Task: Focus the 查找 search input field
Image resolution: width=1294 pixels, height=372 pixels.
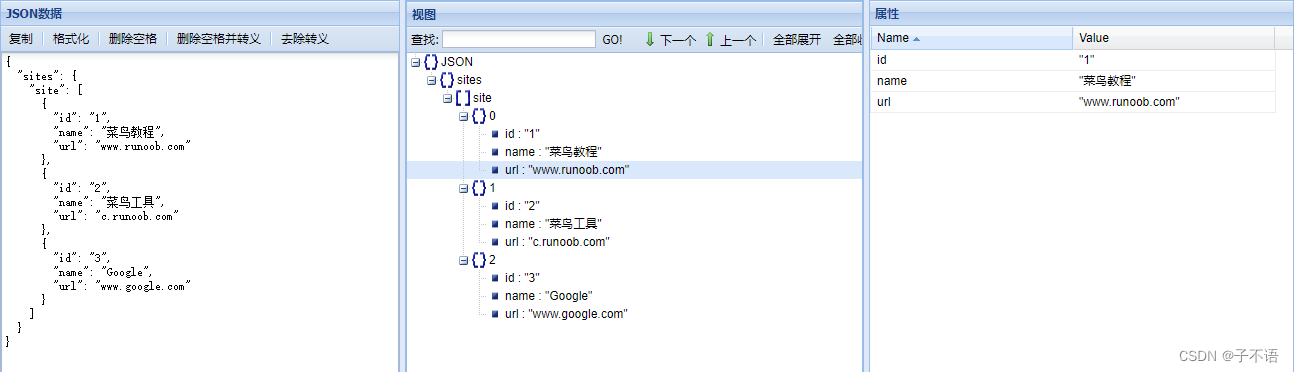Action: pyautogui.click(x=519, y=39)
